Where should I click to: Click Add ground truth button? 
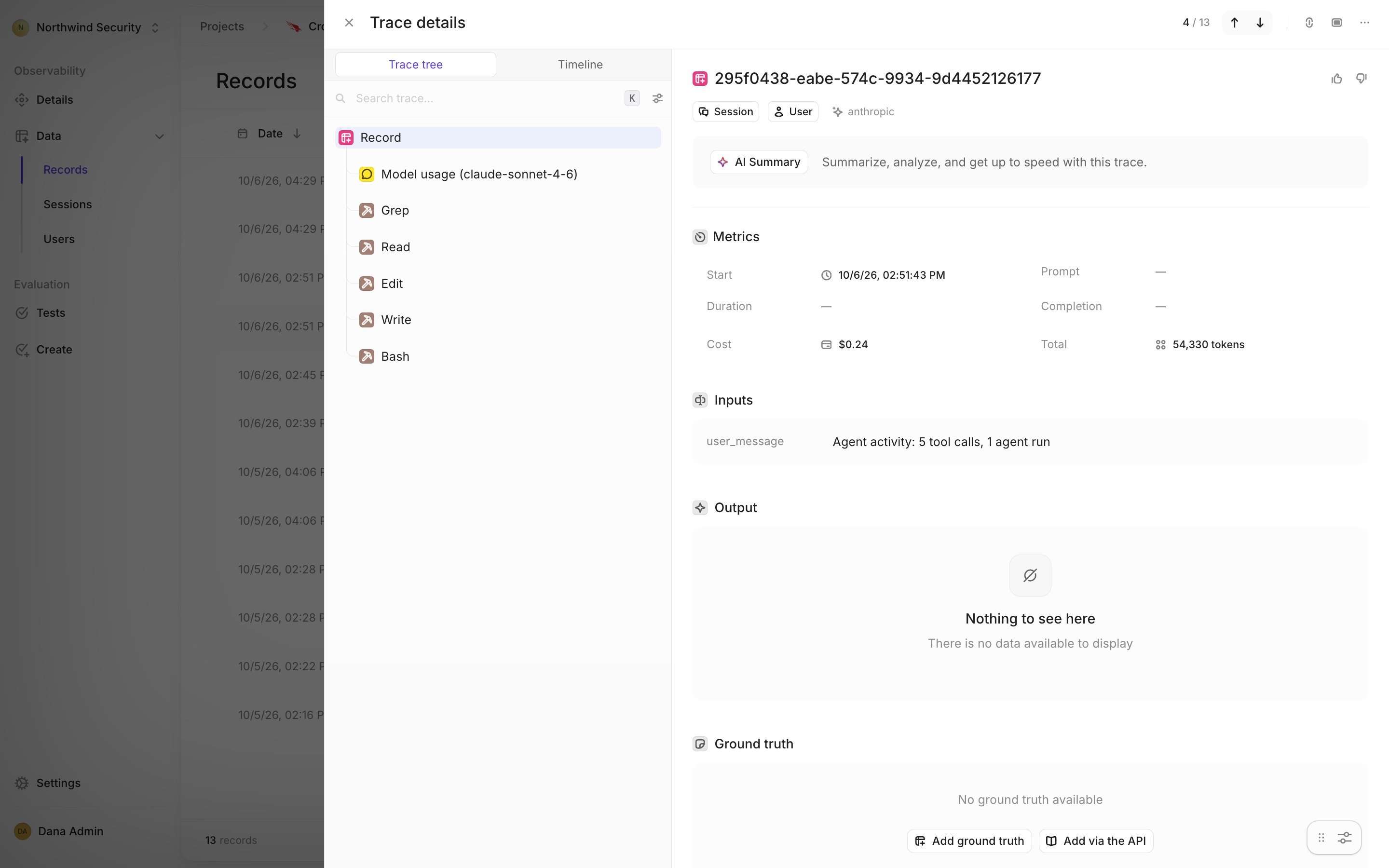click(x=969, y=841)
